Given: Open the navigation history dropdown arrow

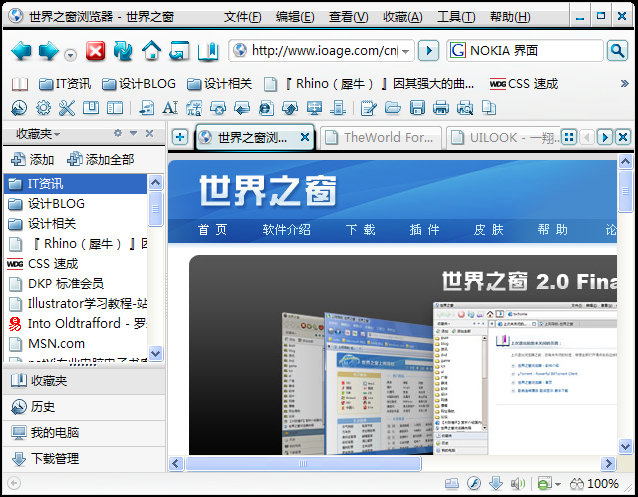Looking at the screenshot, I should coord(70,55).
